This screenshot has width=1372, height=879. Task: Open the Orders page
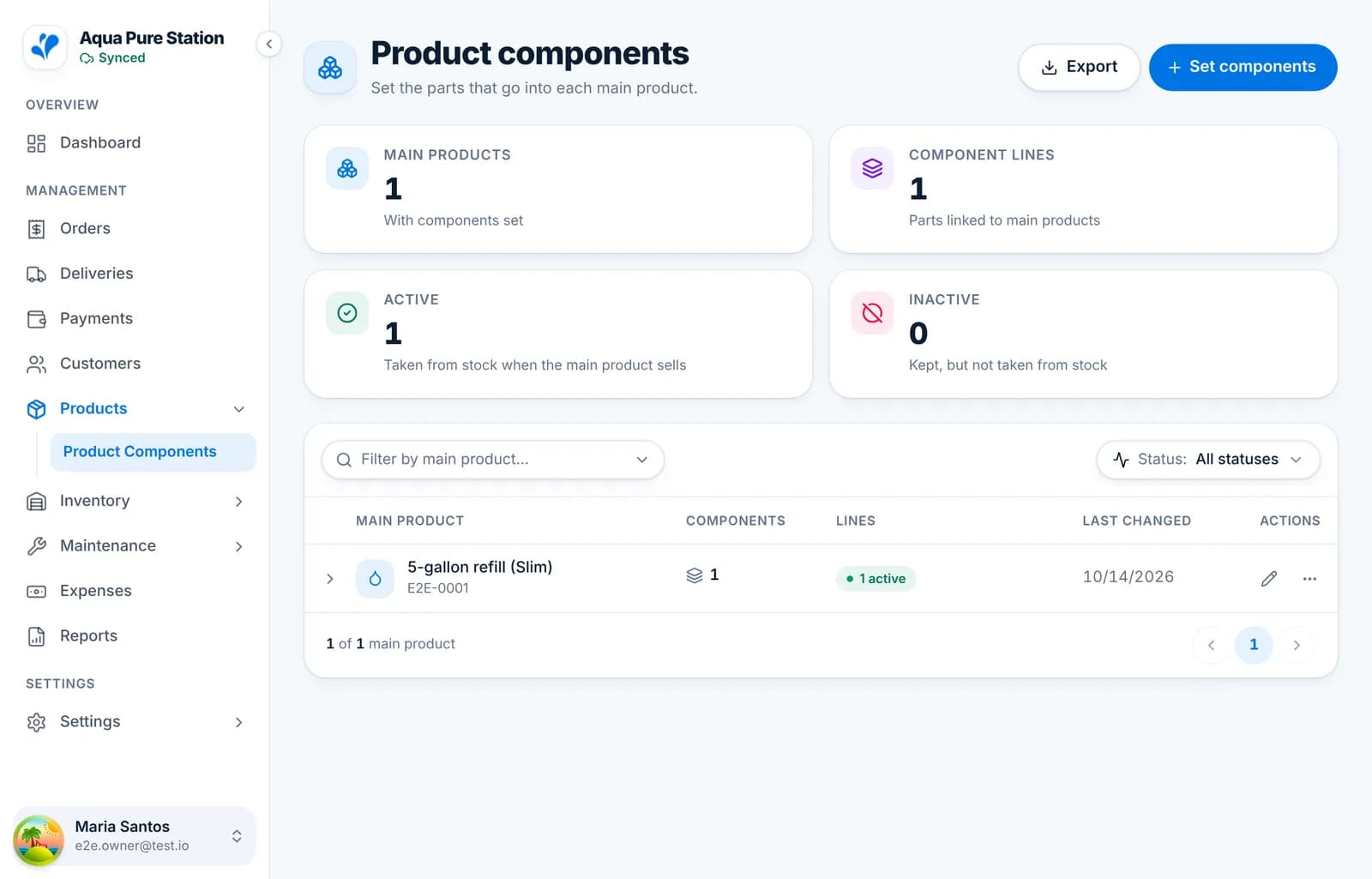coord(135,229)
